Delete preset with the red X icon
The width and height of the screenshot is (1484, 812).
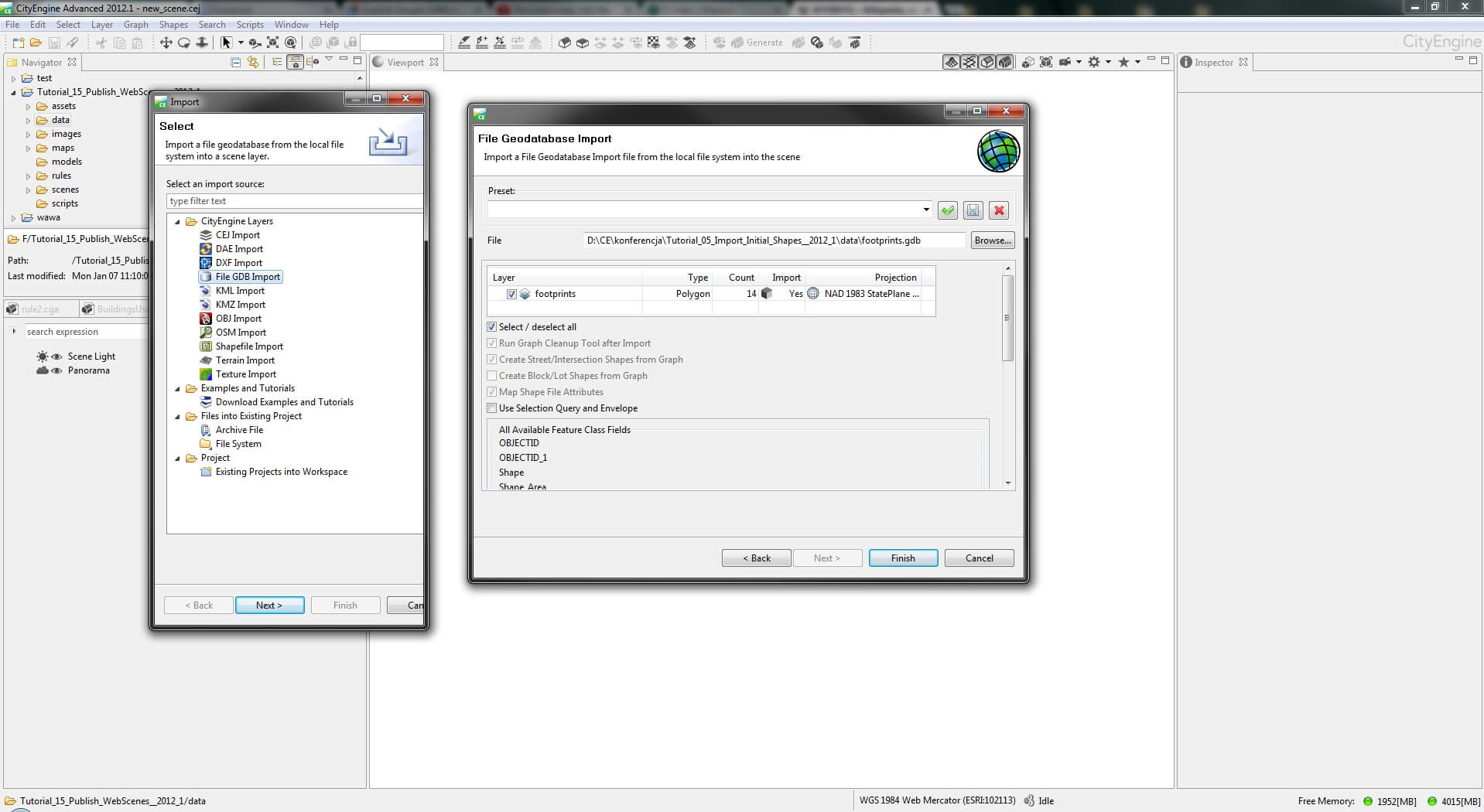(999, 210)
